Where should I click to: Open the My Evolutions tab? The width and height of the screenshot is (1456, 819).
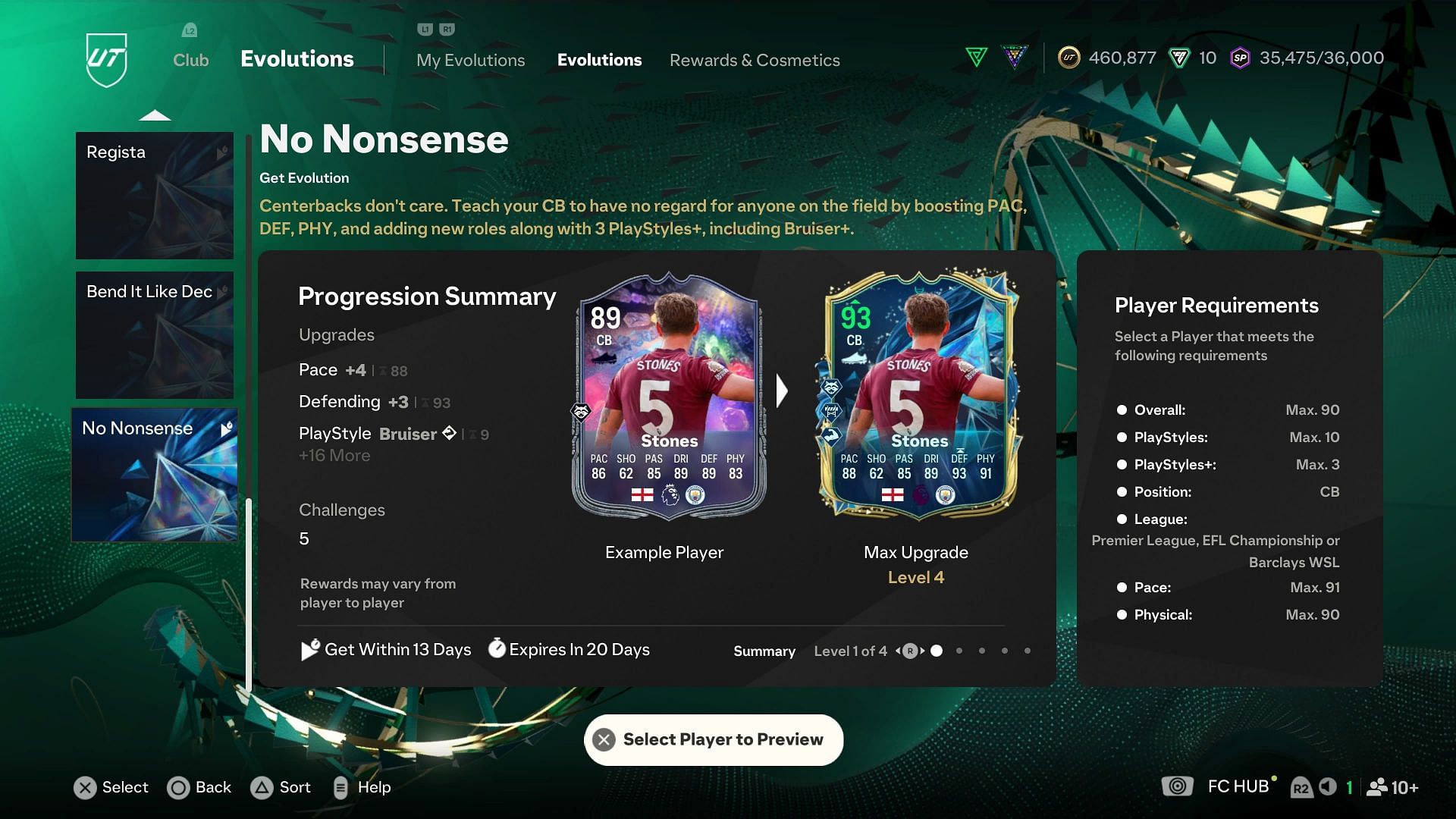(470, 60)
